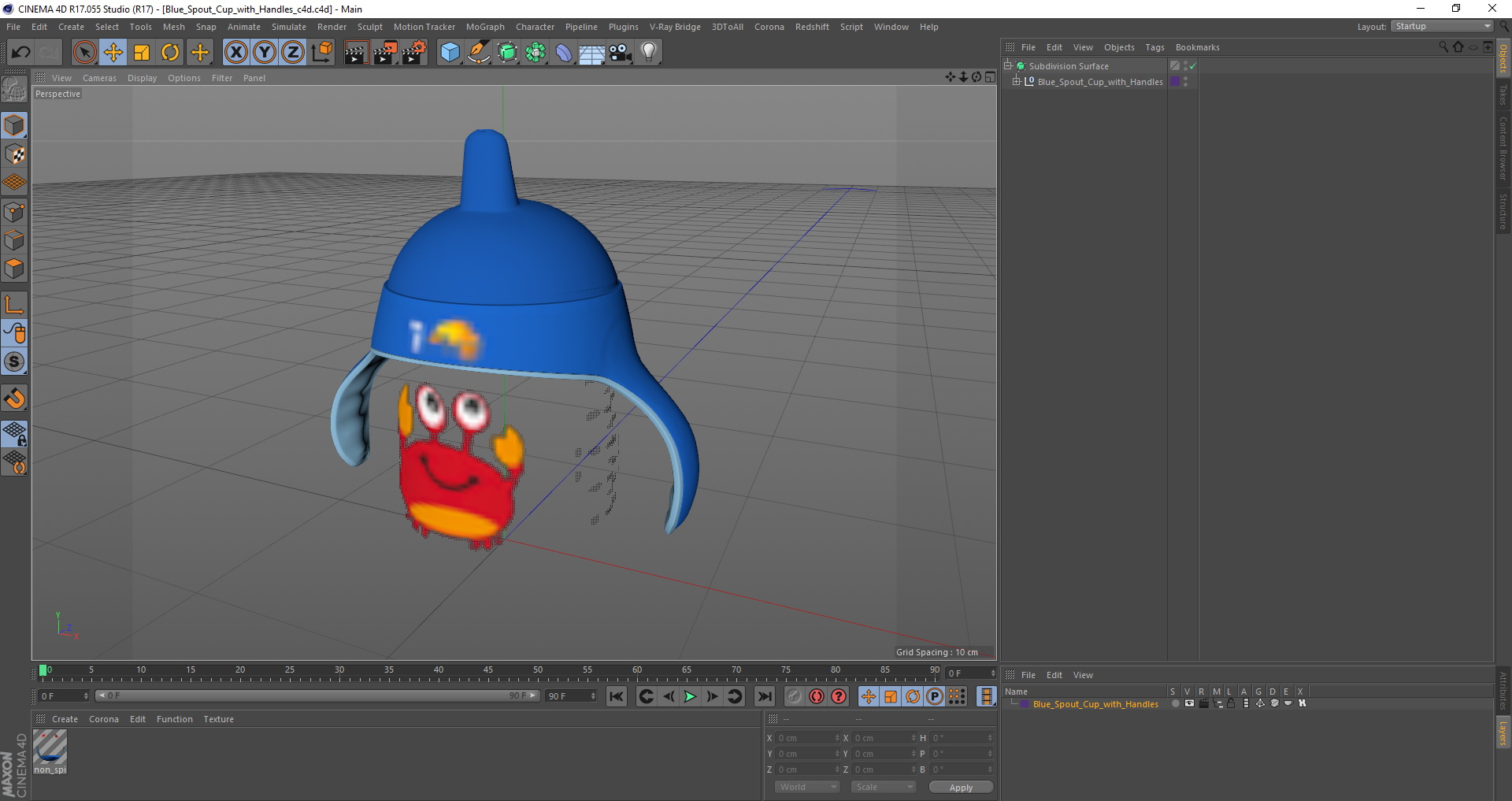Open the Render menu

tap(332, 27)
